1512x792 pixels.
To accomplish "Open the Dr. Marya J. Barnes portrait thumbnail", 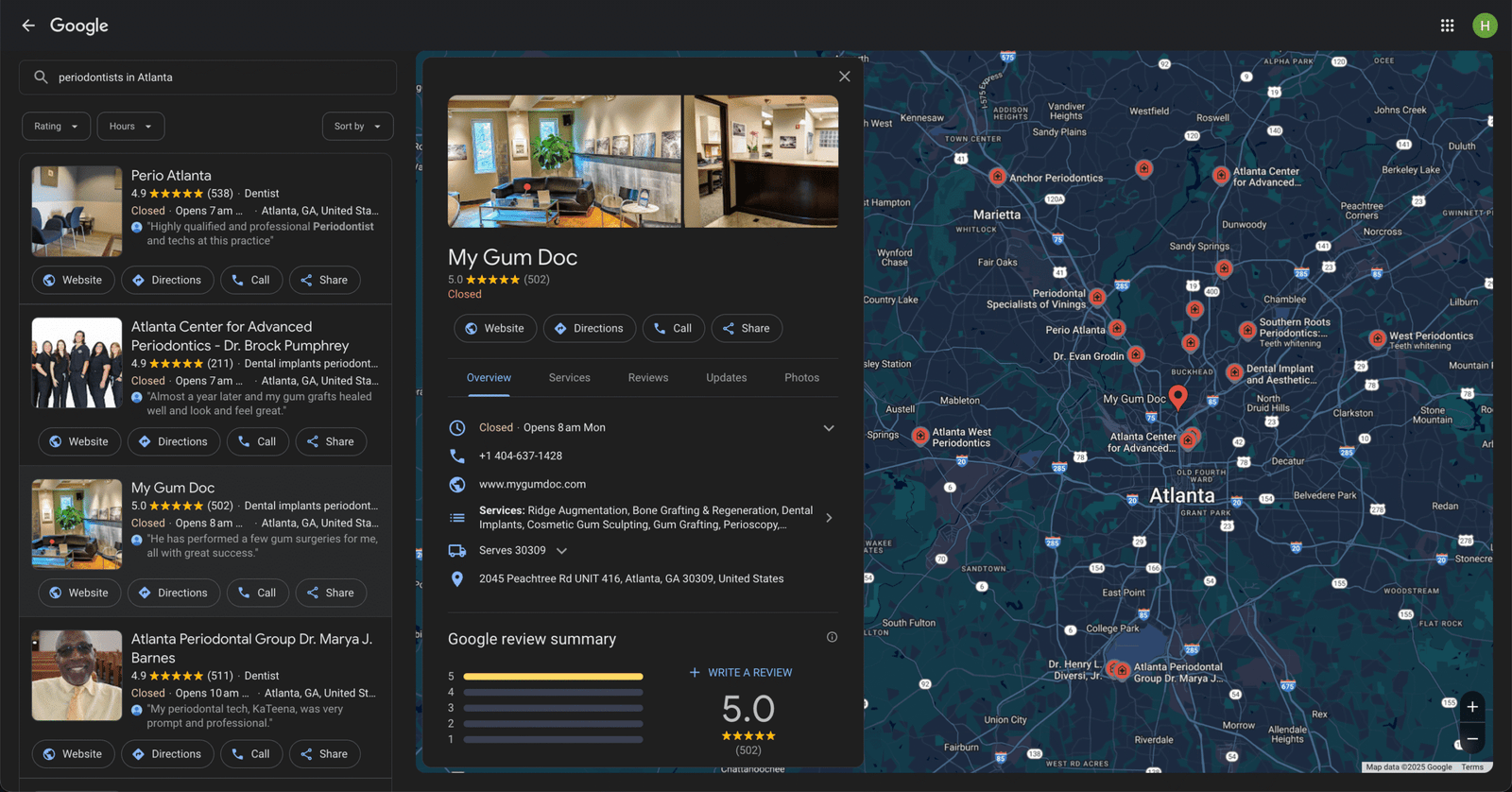I will (x=77, y=676).
